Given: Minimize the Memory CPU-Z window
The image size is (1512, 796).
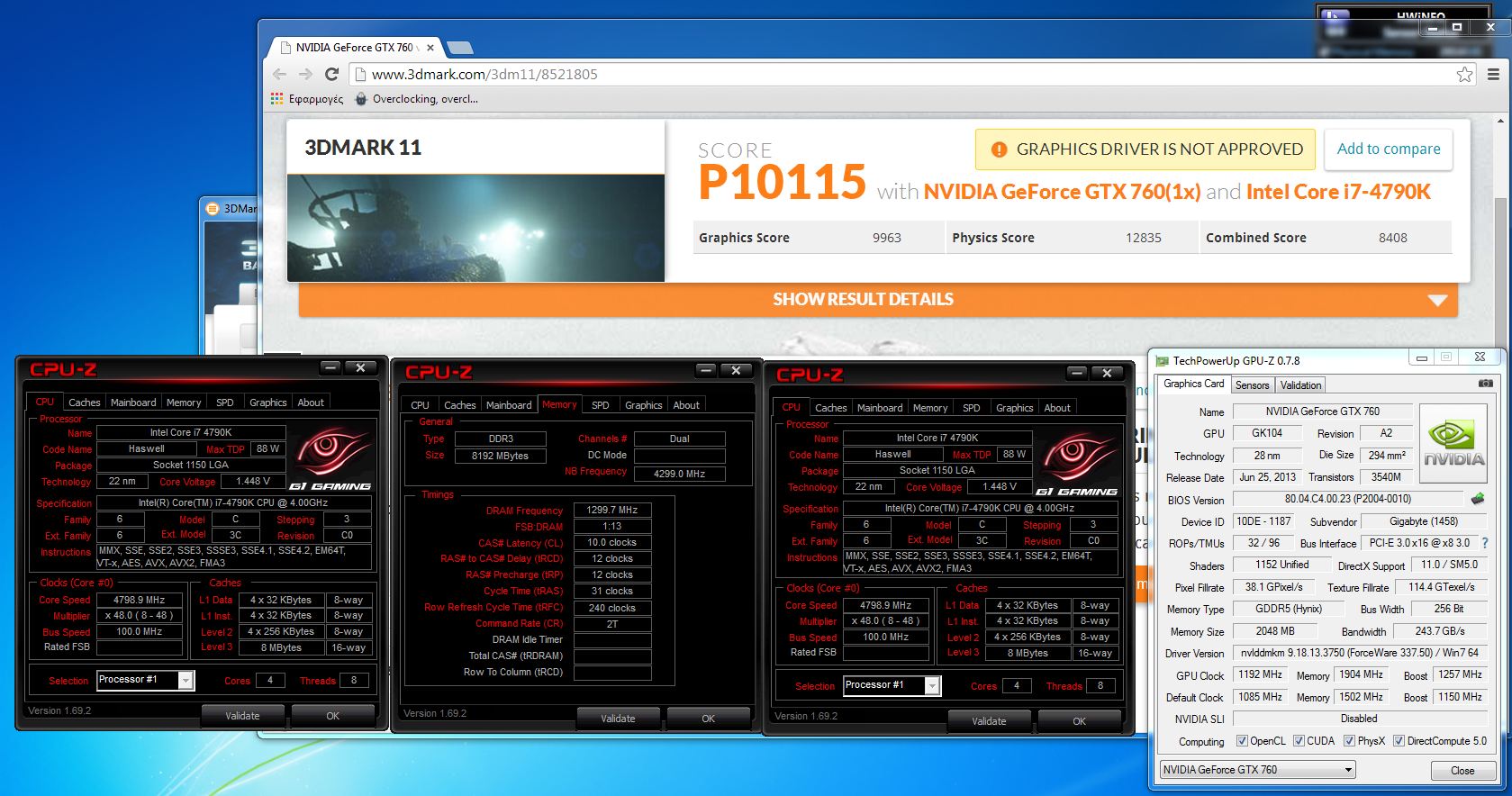Looking at the screenshot, I should click(x=707, y=370).
